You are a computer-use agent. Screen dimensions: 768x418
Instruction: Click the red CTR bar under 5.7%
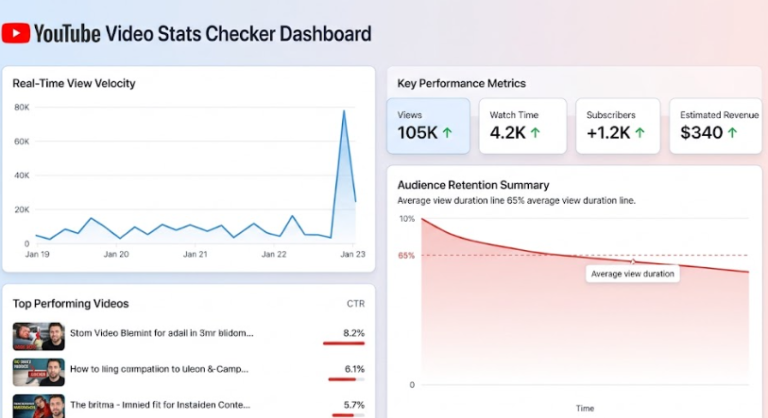click(x=343, y=415)
